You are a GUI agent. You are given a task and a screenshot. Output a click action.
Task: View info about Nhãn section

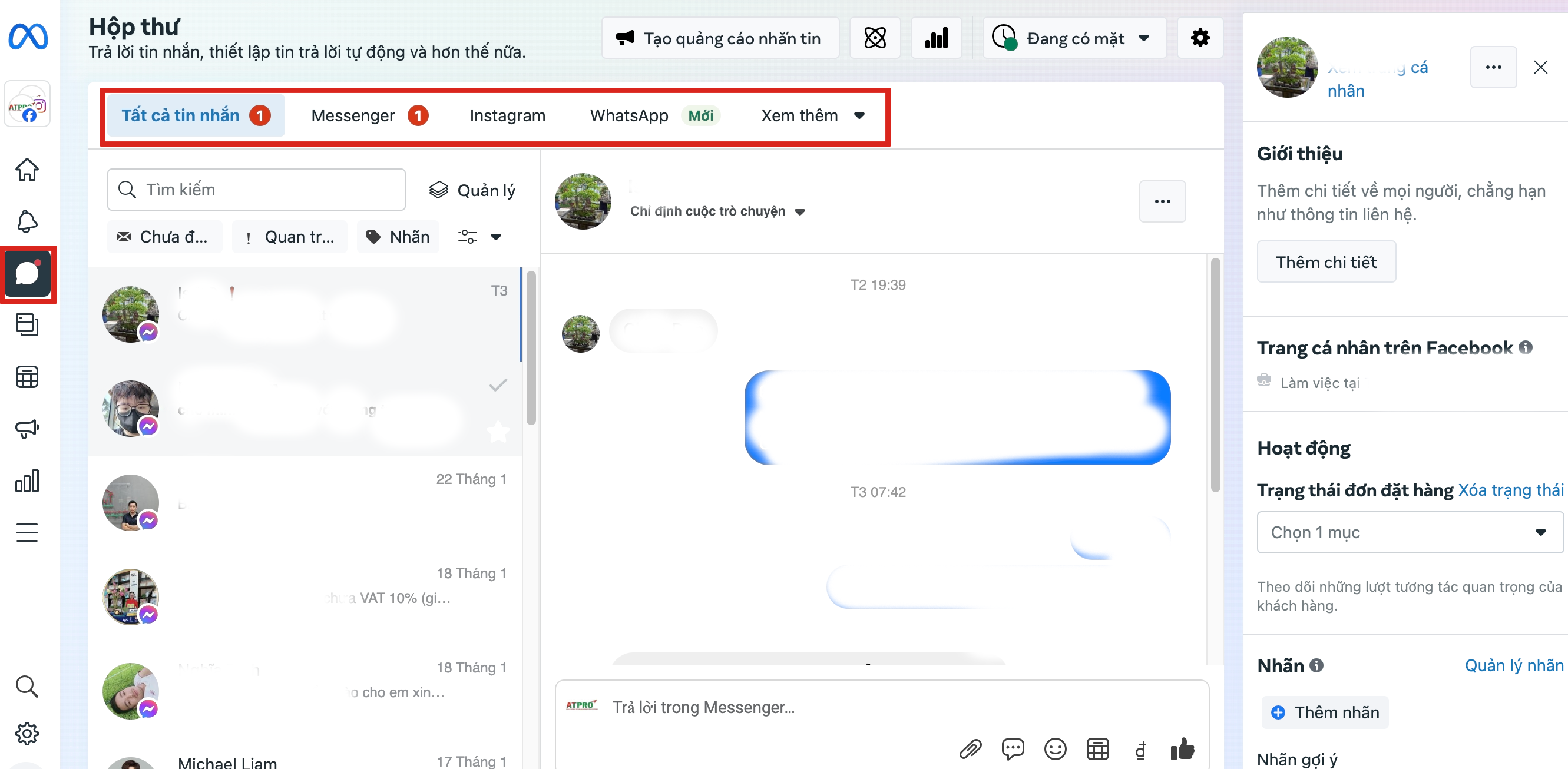click(1316, 665)
